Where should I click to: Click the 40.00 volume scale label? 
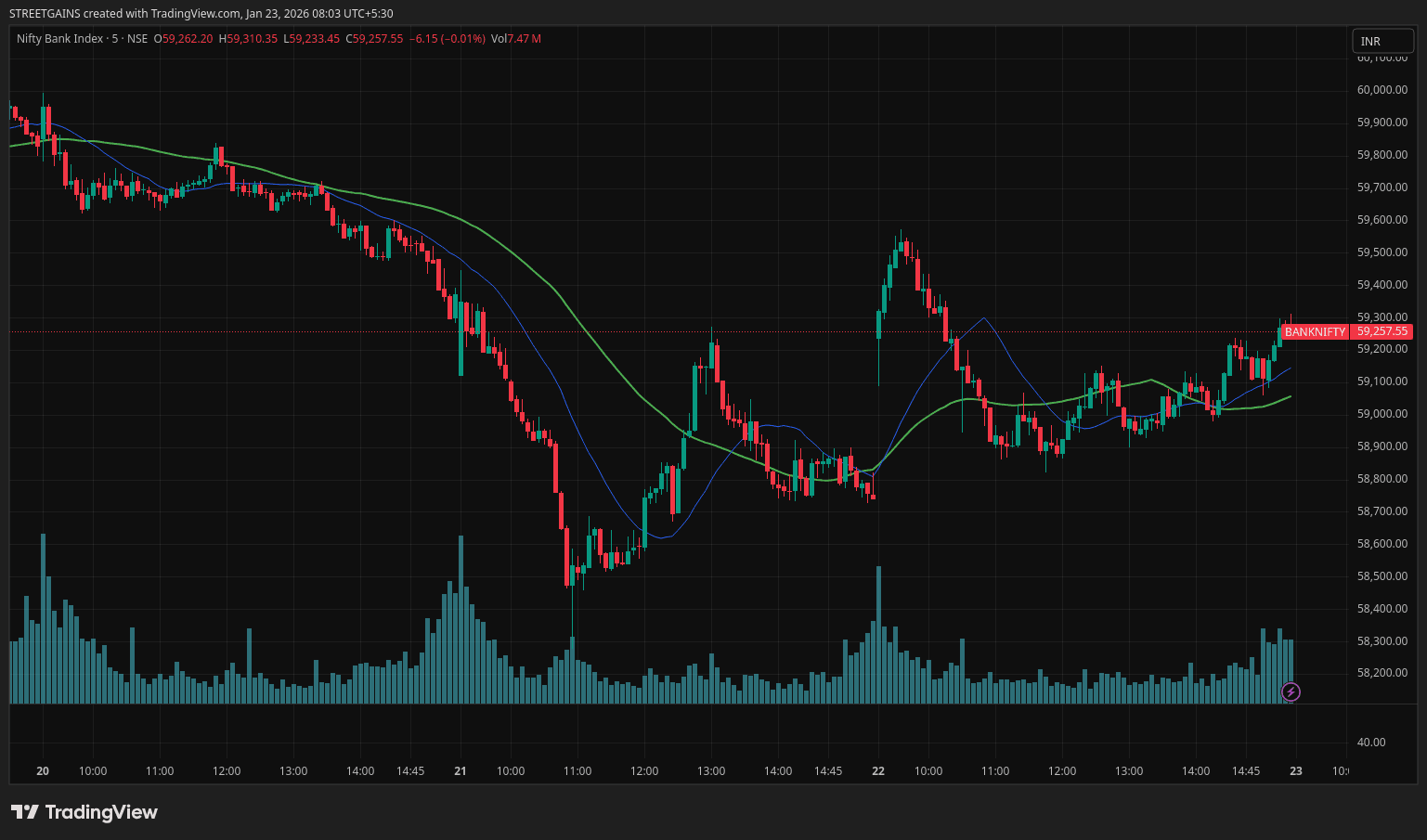[1370, 743]
